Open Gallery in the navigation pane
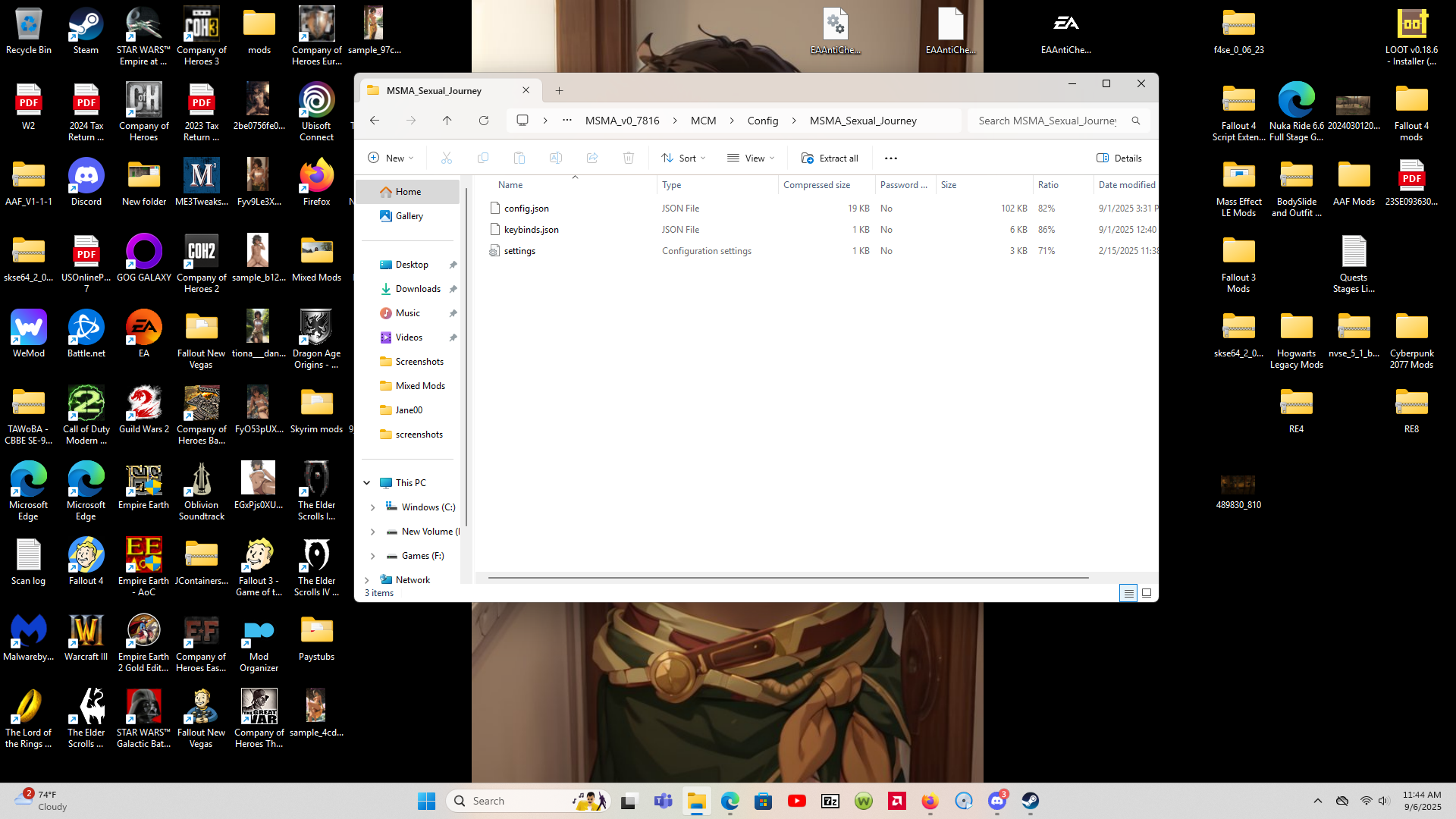 click(x=408, y=216)
